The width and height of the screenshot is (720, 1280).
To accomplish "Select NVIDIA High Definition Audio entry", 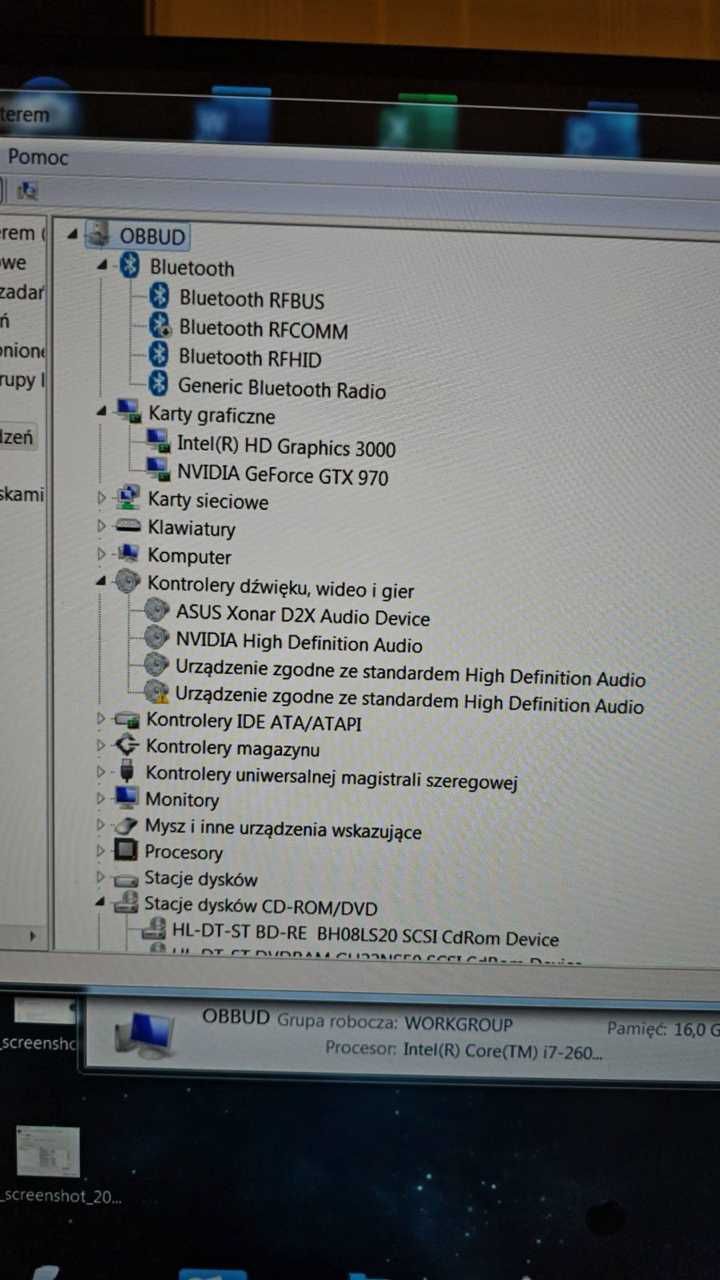I will coord(299,643).
